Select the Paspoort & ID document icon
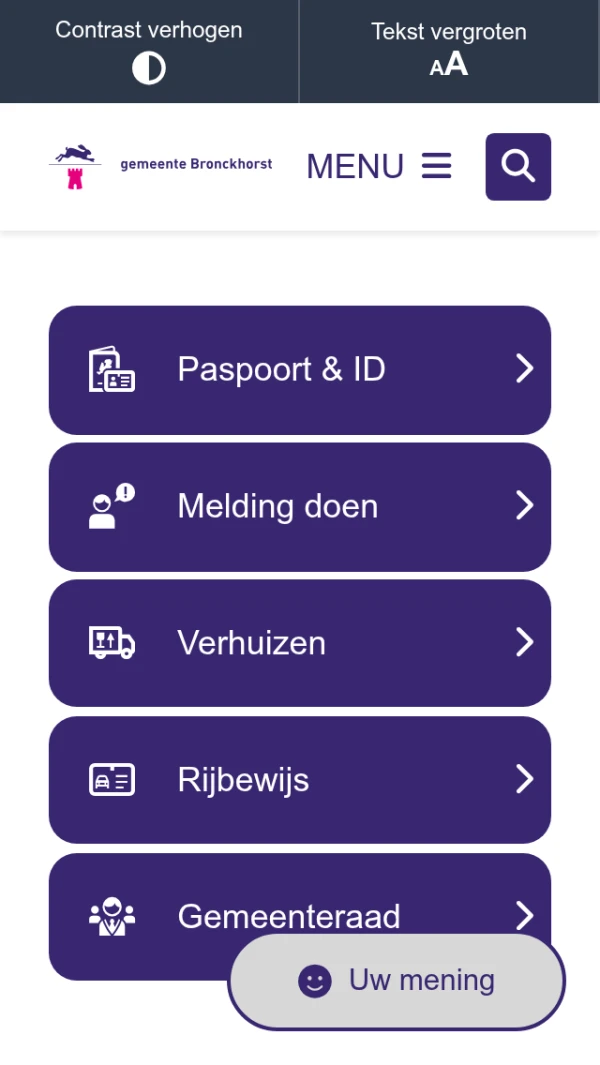The image size is (600, 1065). (x=111, y=369)
